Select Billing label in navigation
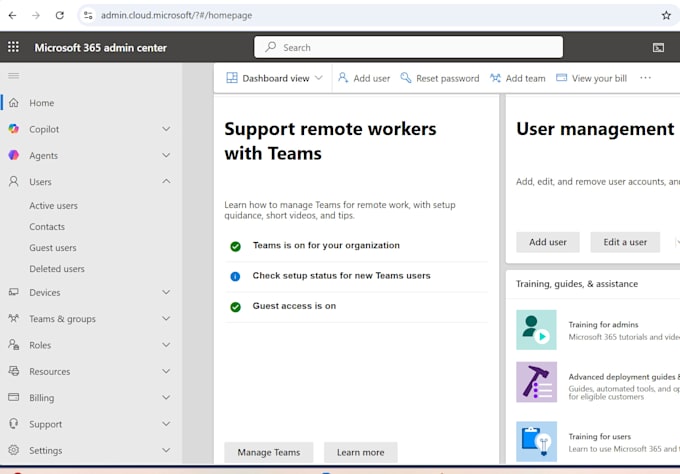 42,398
